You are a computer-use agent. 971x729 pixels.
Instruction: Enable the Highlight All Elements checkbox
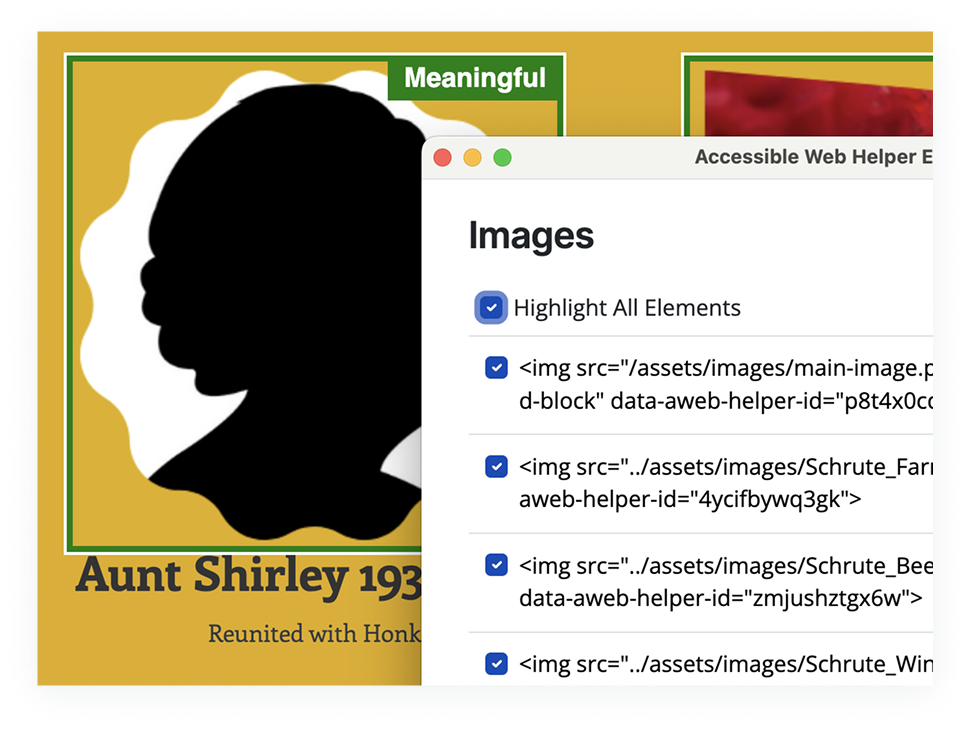[490, 307]
